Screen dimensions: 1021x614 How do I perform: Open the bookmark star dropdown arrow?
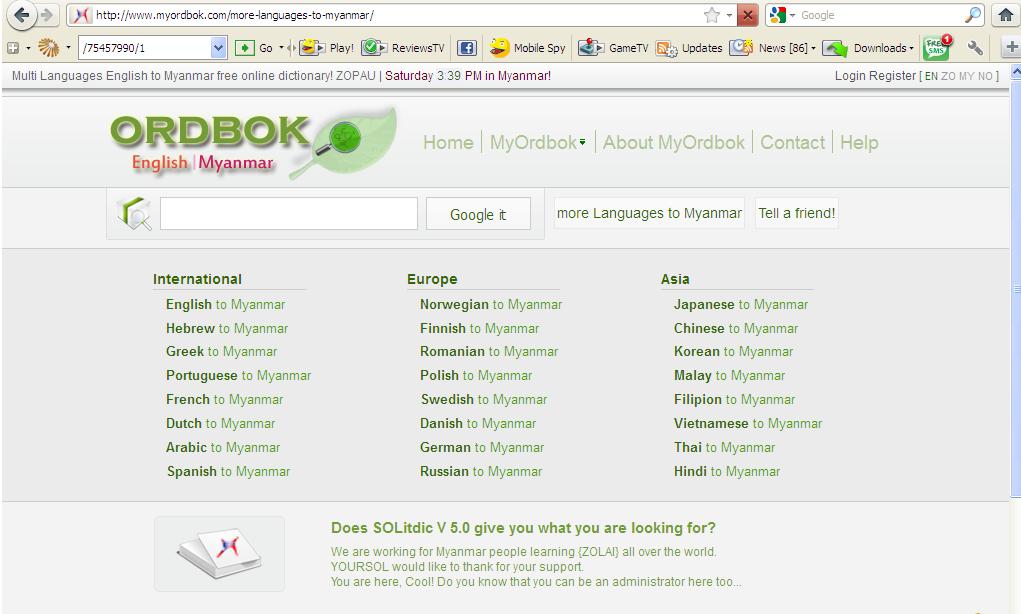click(729, 15)
